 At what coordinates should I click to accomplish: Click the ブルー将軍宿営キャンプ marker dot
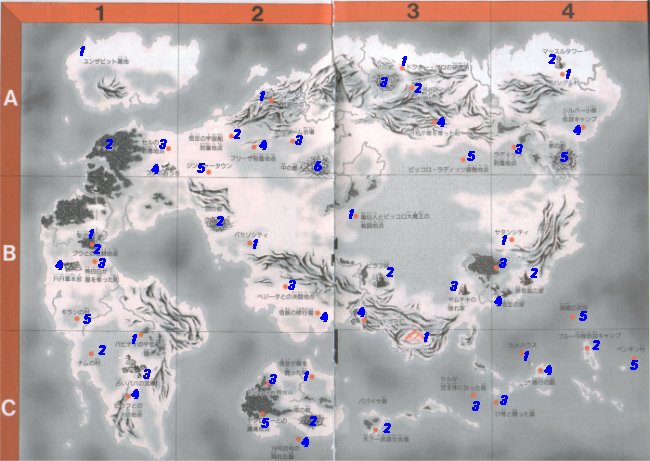click(587, 348)
